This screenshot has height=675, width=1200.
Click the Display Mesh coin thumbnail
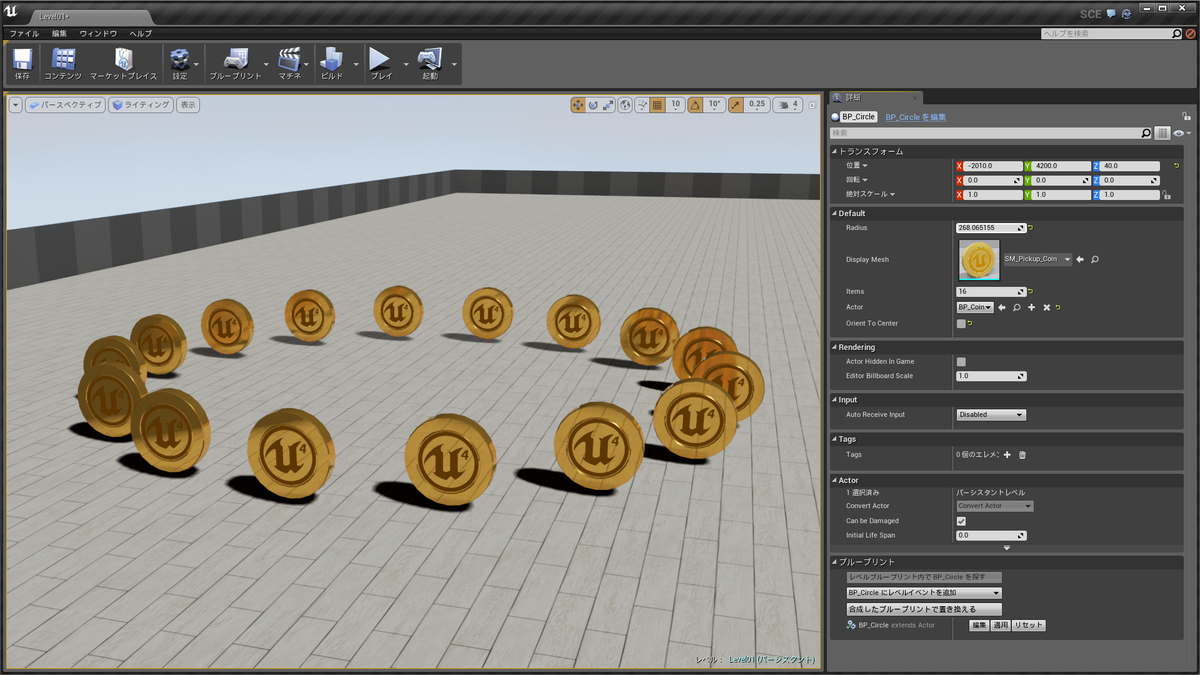click(979, 259)
